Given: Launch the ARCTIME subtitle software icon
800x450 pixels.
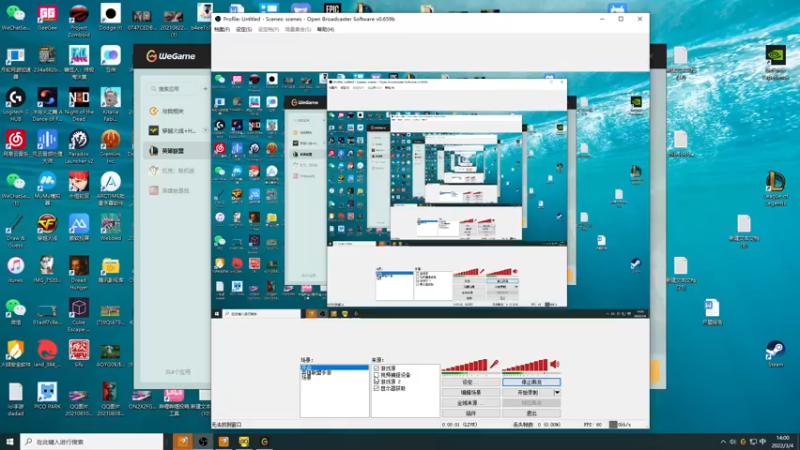Looking at the screenshot, I should pos(110,189).
